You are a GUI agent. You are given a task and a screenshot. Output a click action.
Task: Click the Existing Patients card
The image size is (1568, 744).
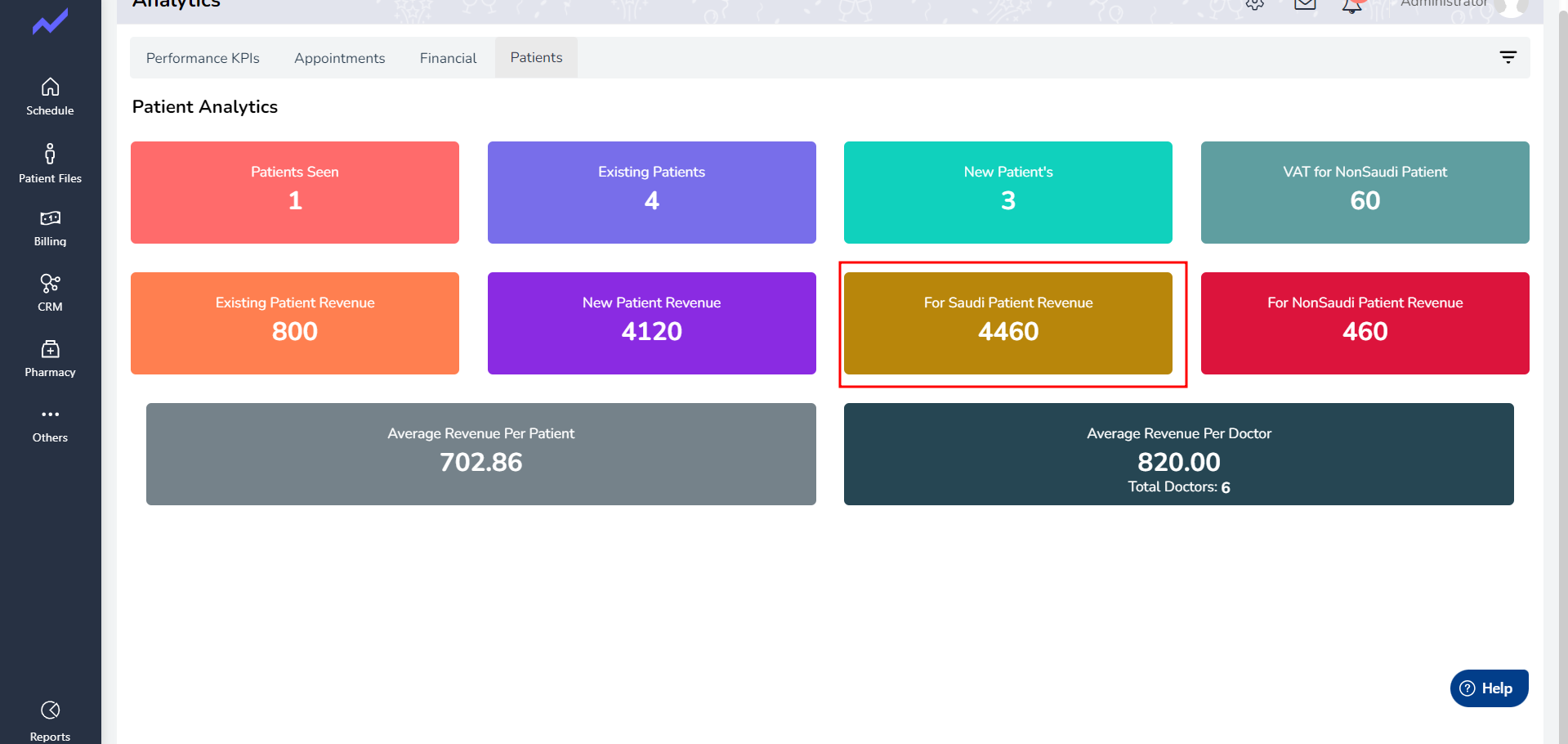coord(651,192)
